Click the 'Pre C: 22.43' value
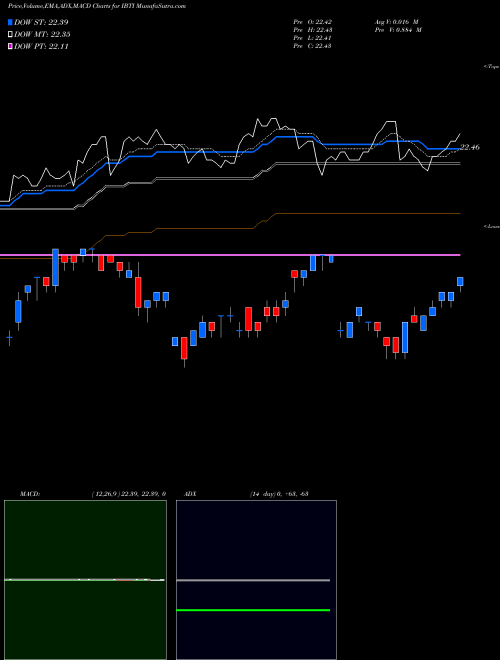The width and height of the screenshot is (500, 660). coord(313,46)
